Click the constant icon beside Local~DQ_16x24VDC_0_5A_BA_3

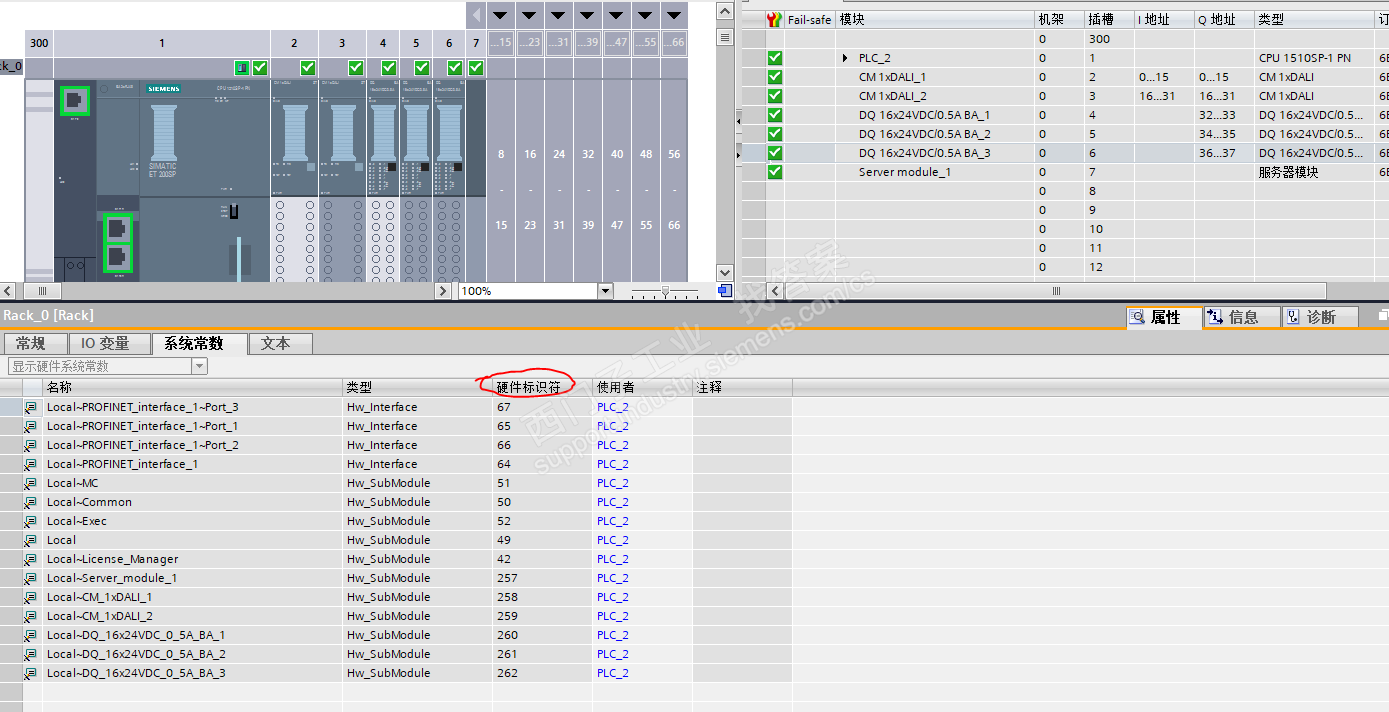31,674
